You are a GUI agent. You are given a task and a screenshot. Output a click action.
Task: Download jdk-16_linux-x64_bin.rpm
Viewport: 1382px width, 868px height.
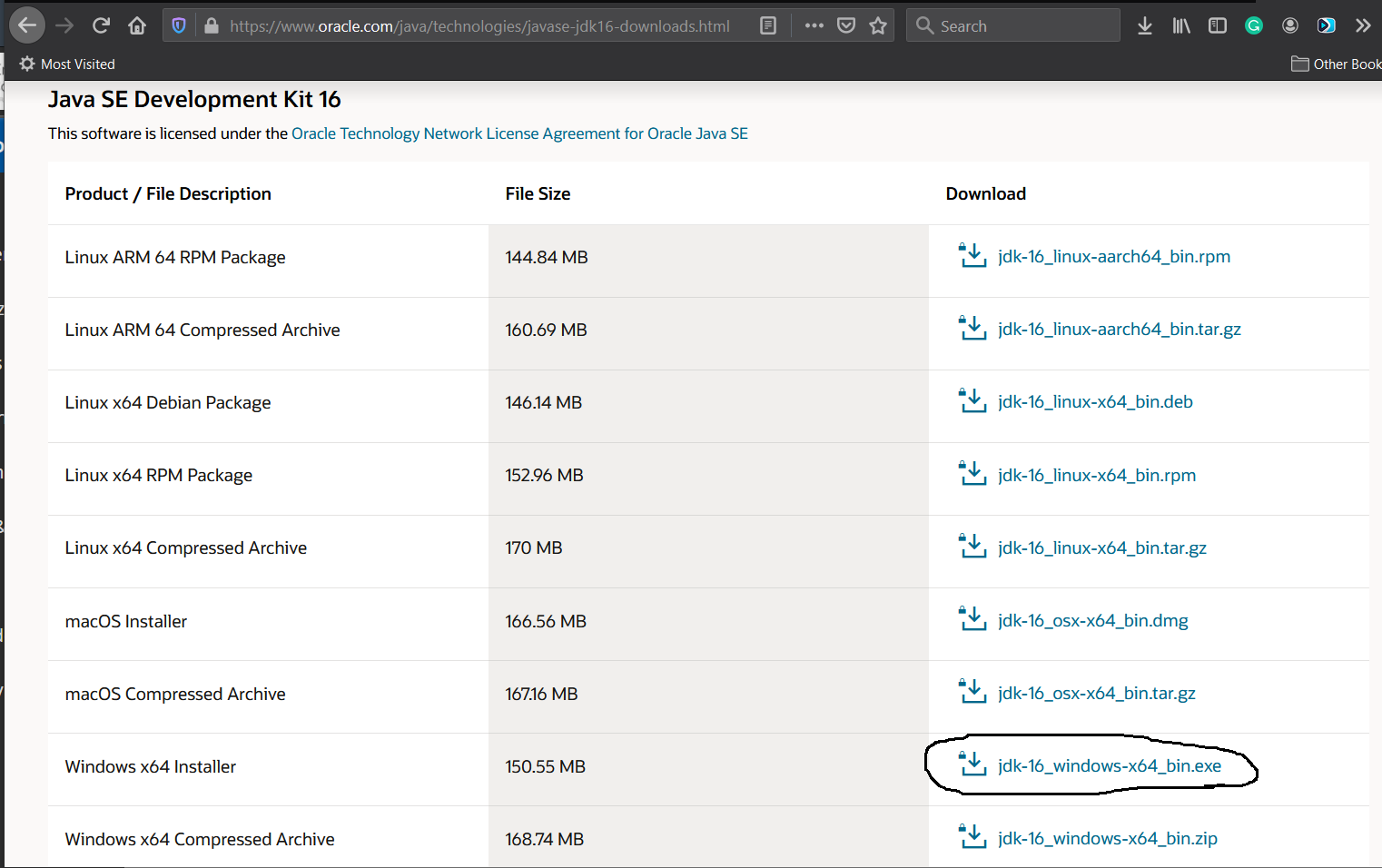click(1097, 475)
